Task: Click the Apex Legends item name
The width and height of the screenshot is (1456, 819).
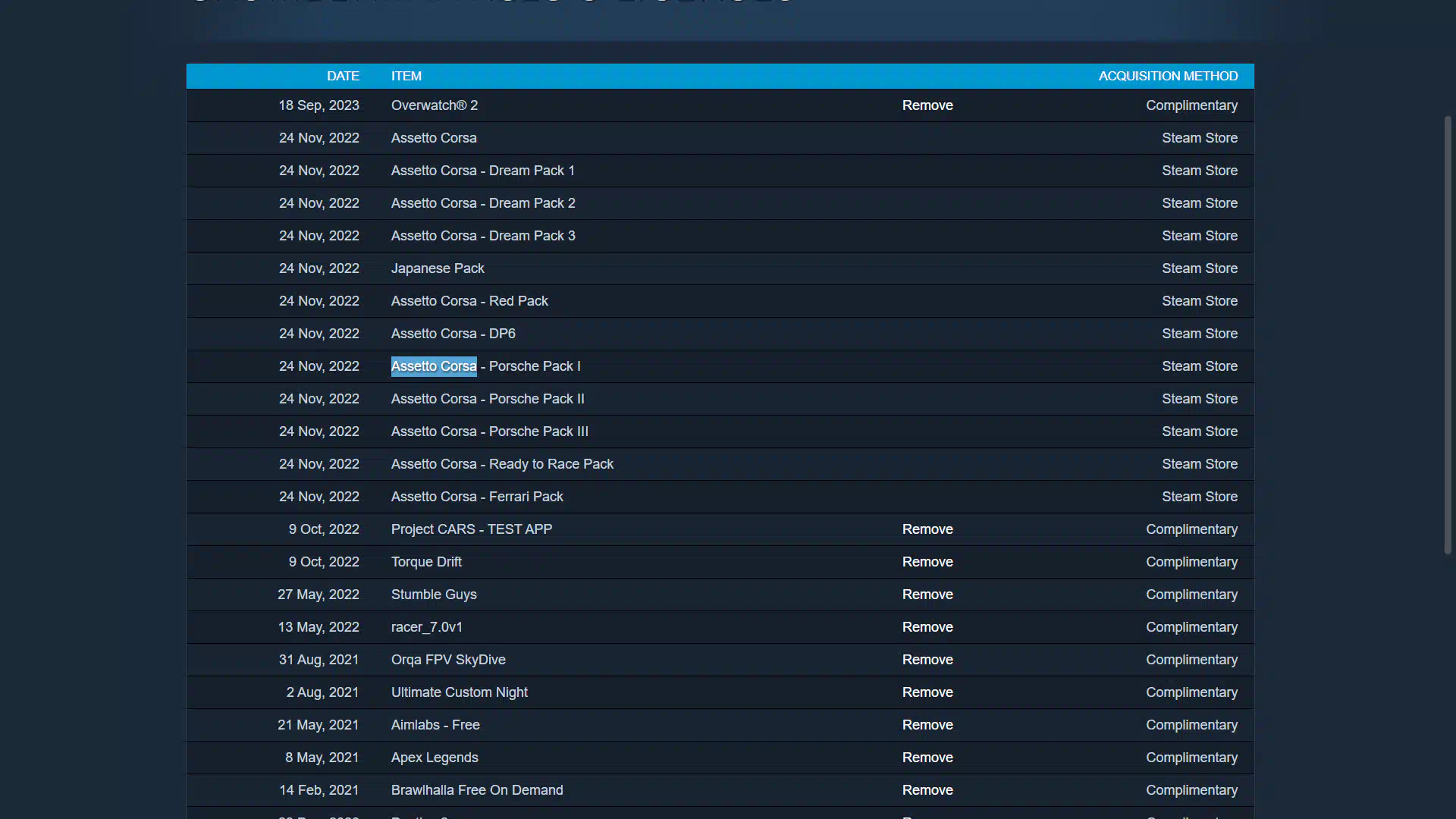Action: 435,758
